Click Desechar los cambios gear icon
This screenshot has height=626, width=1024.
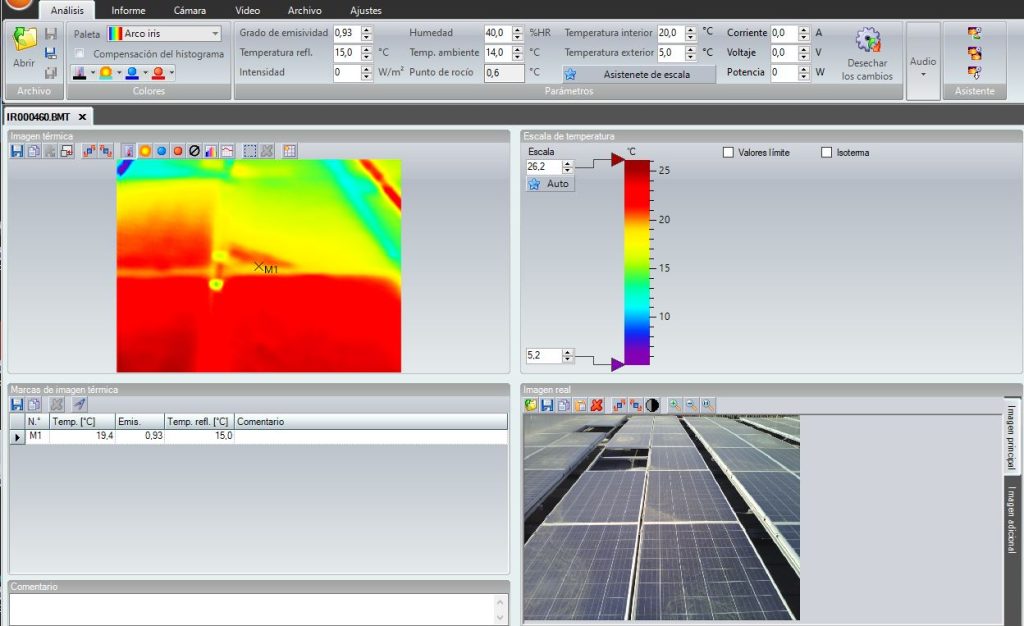pyautogui.click(x=867, y=42)
